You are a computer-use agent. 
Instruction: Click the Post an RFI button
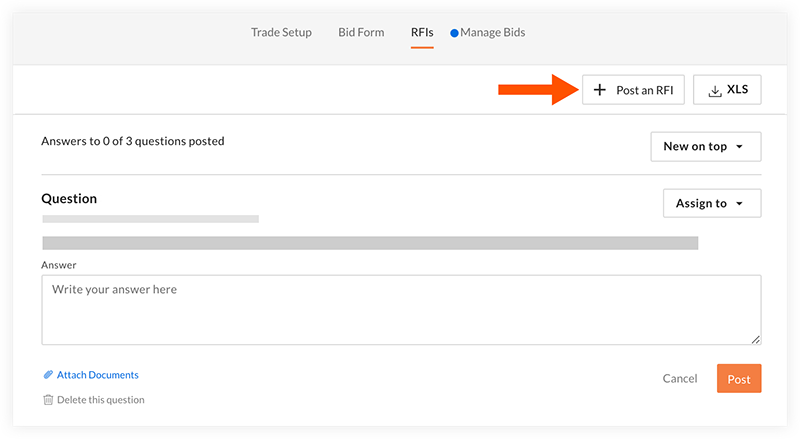(633, 90)
